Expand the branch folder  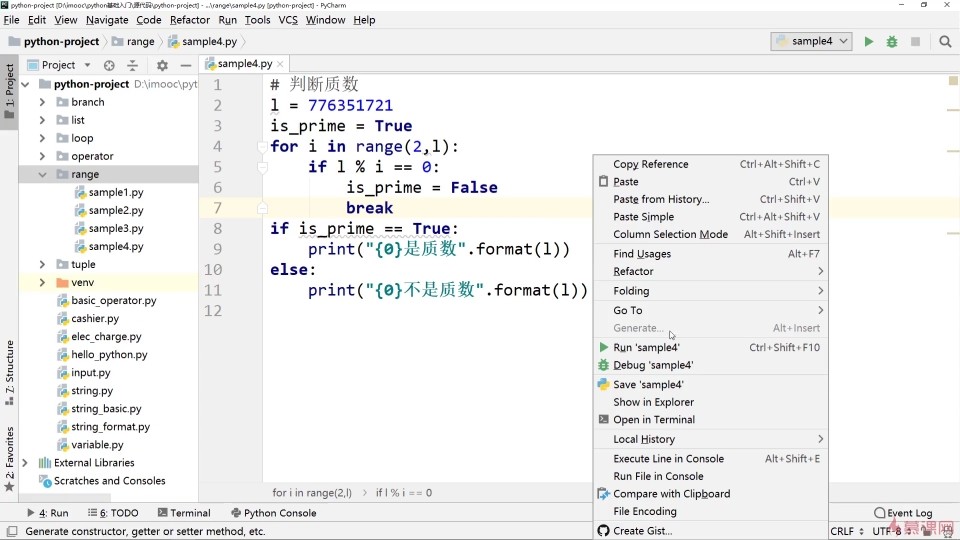[42, 102]
